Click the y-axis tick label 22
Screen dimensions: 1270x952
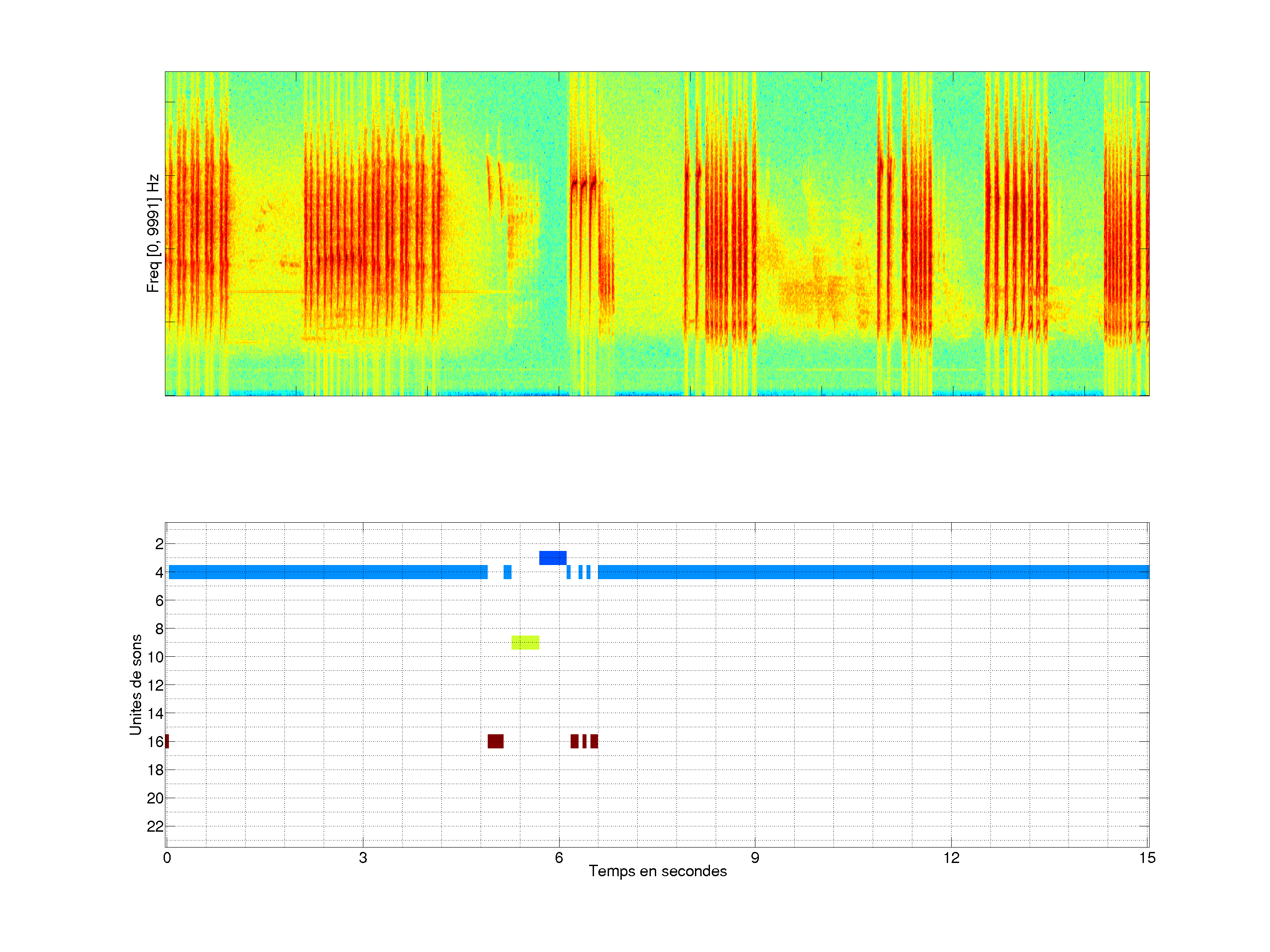point(155,826)
